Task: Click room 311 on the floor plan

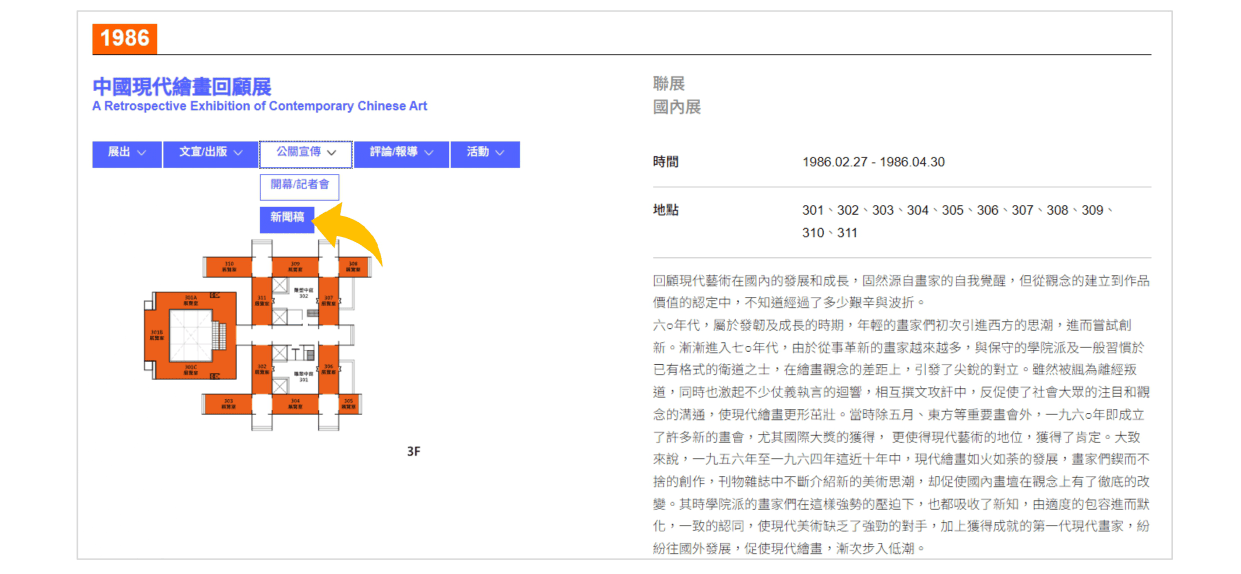Action: point(261,300)
